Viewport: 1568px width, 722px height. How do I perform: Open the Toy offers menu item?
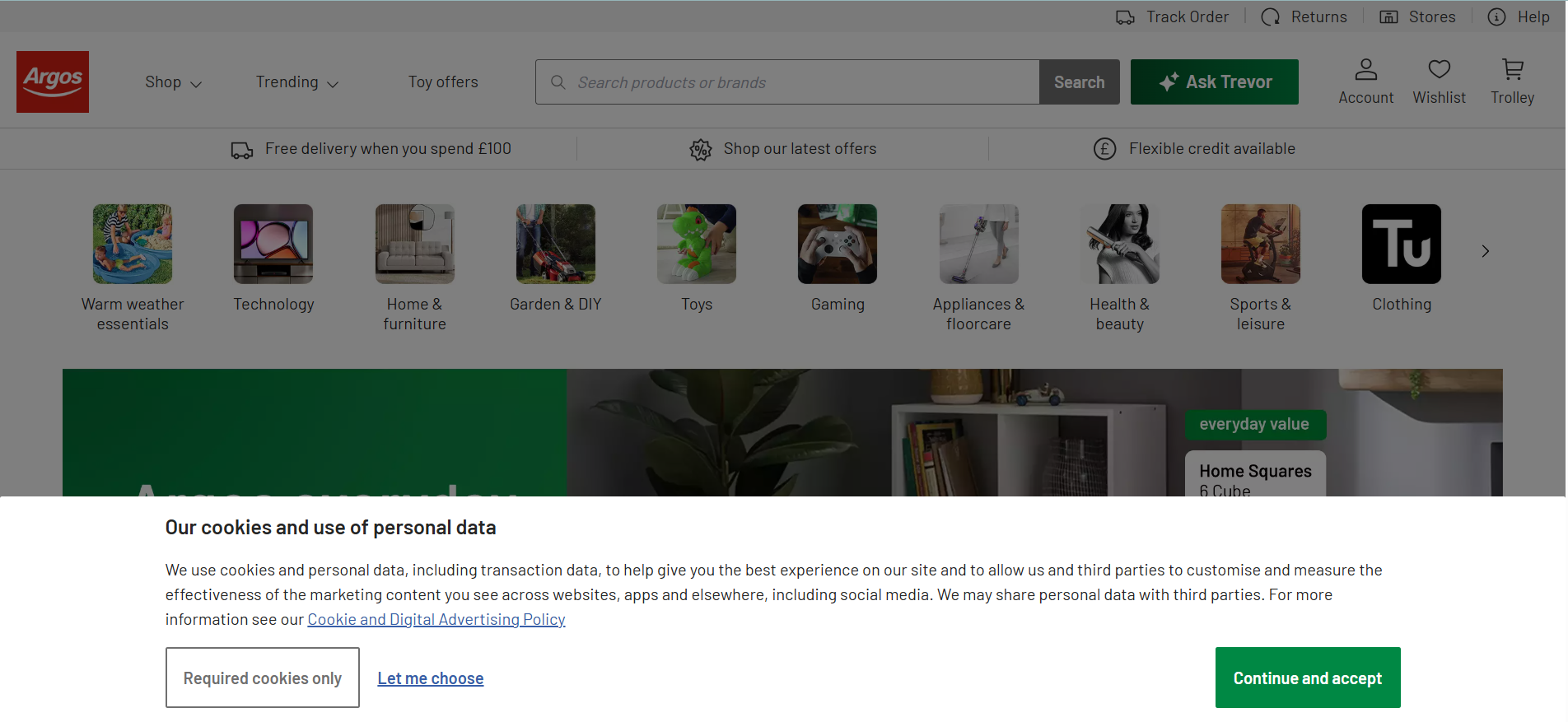click(x=443, y=82)
